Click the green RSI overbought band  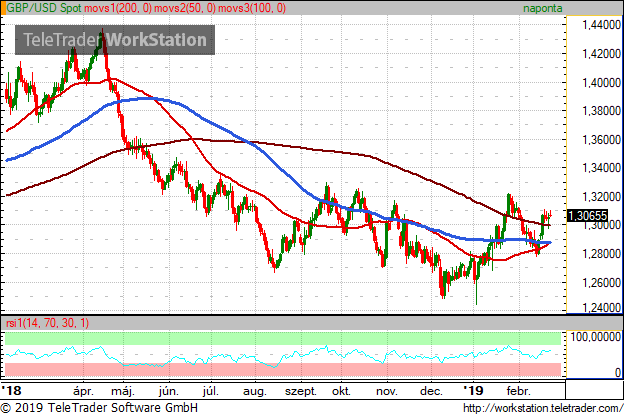pos(283,338)
